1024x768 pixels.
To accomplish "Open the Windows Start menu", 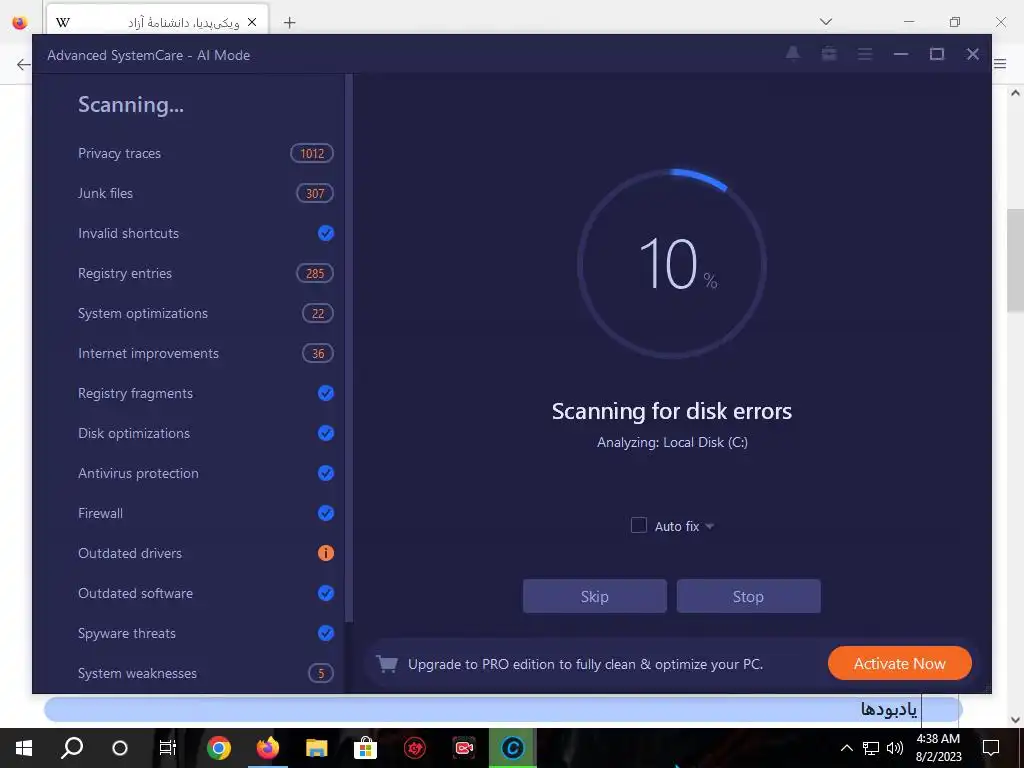I will pos(24,748).
